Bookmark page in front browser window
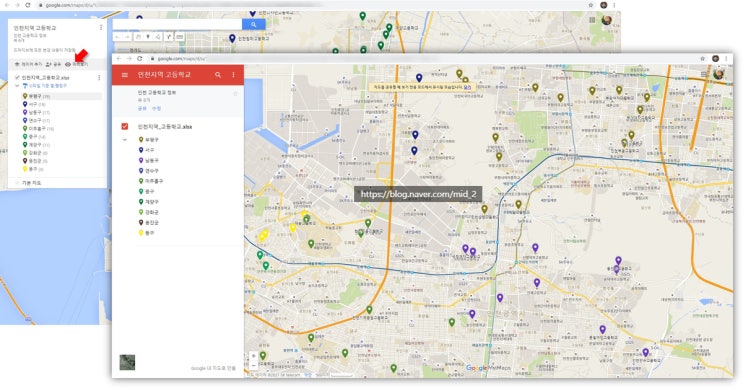Image resolution: width=743 pixels, height=388 pixels. (702, 59)
